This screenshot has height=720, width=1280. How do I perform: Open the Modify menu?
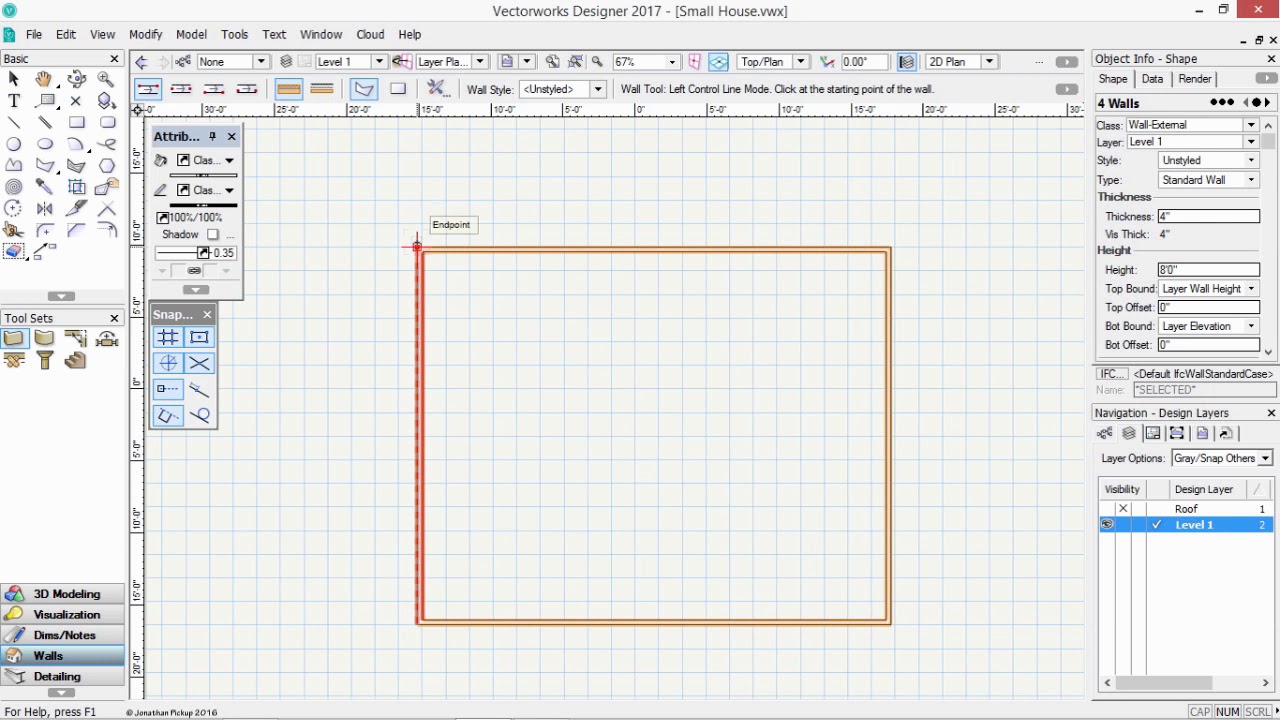coord(145,34)
